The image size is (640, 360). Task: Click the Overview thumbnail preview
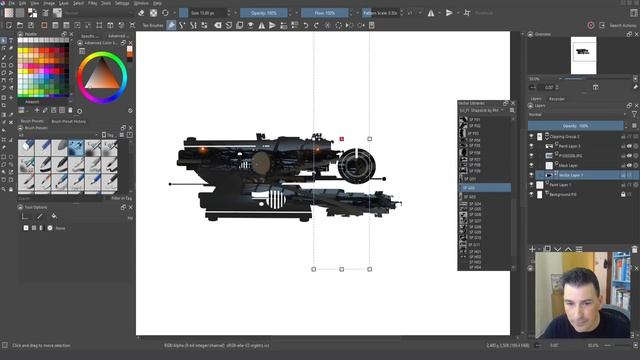pos(583,56)
